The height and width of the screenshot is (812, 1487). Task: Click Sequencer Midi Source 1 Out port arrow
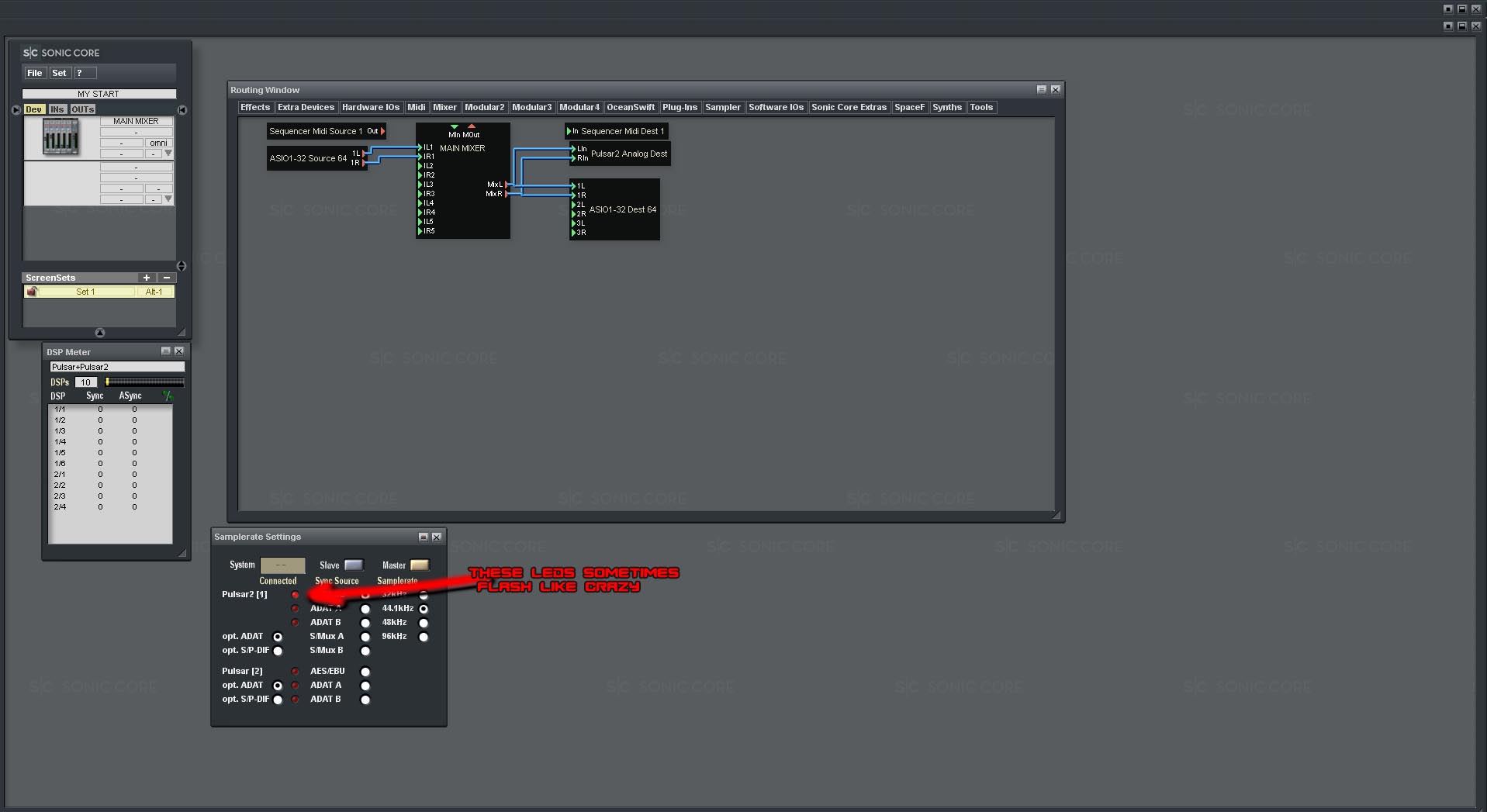click(x=382, y=132)
